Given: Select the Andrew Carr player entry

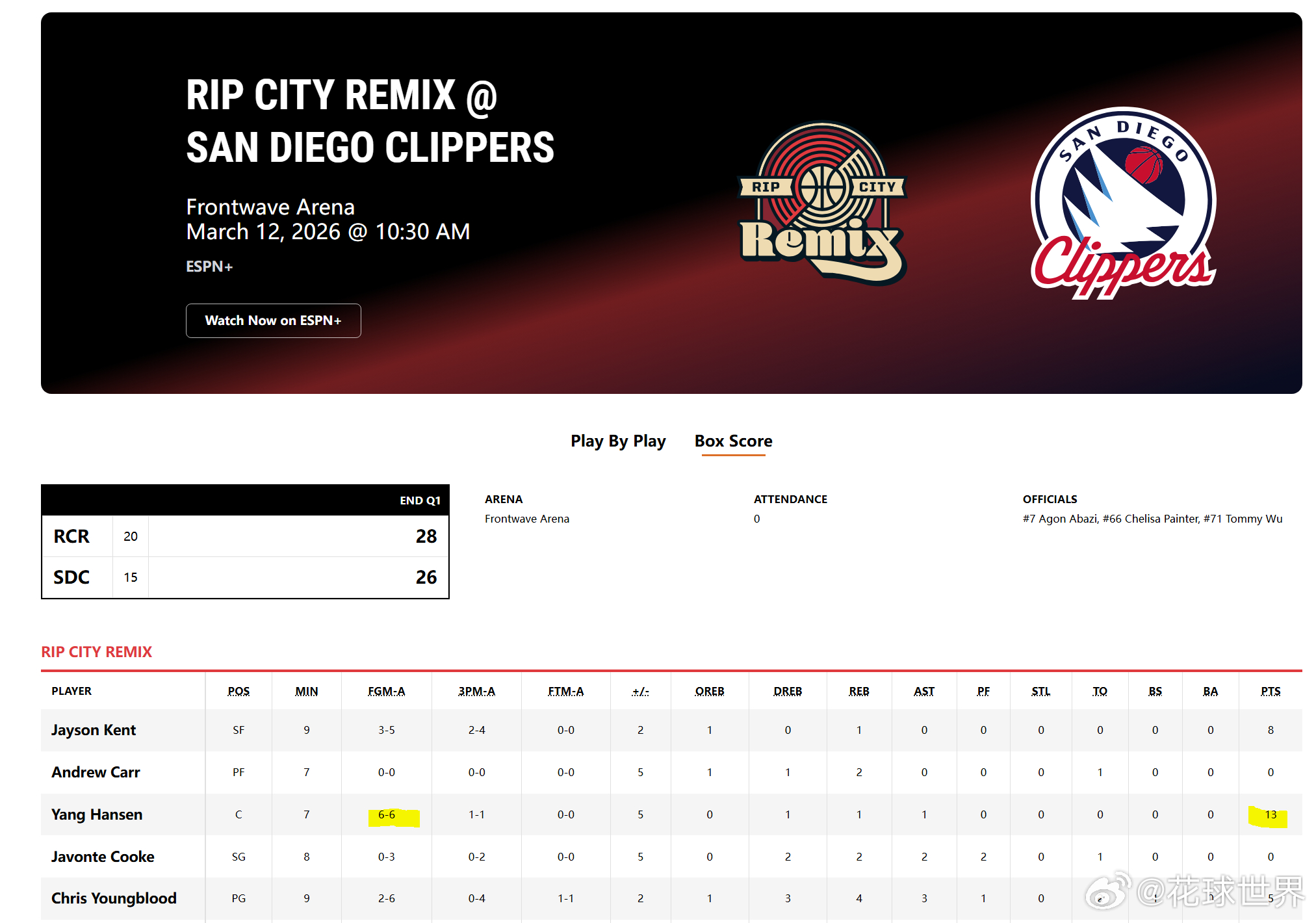Looking at the screenshot, I should coord(96,772).
